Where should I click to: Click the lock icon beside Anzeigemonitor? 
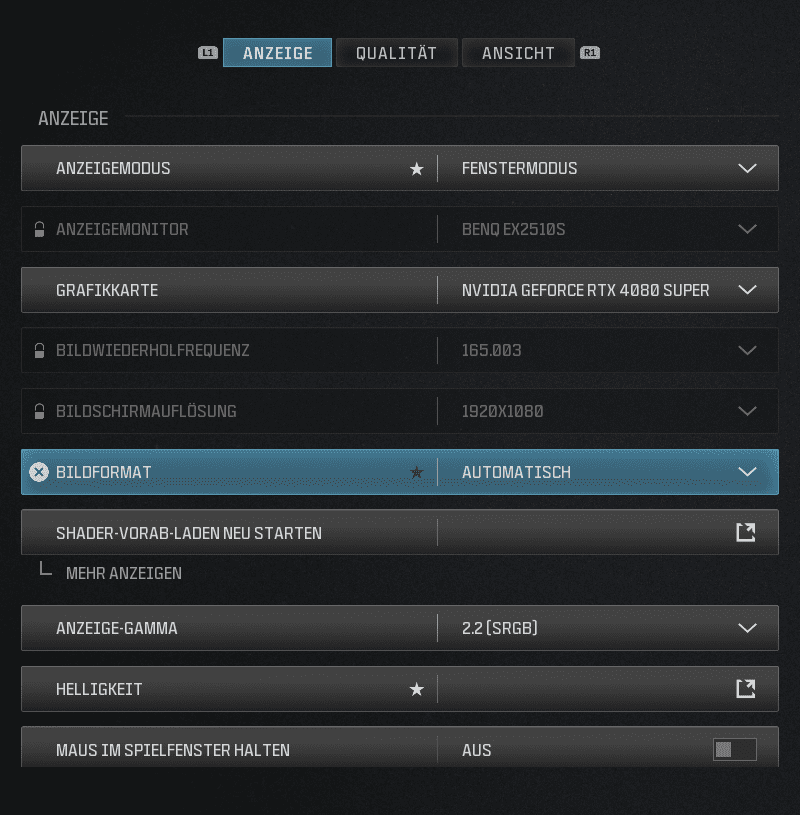coord(39,229)
